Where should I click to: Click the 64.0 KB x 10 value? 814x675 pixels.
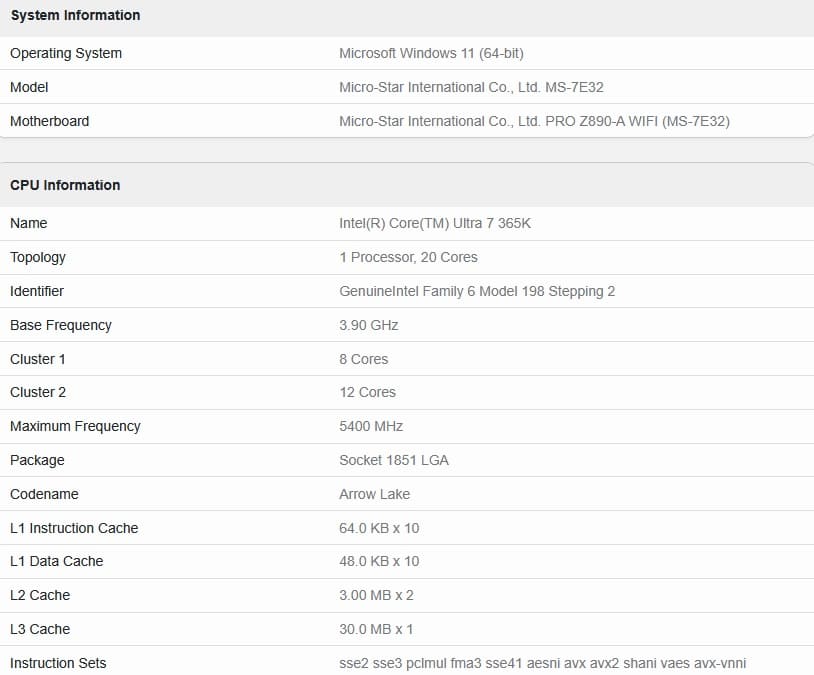(x=379, y=529)
